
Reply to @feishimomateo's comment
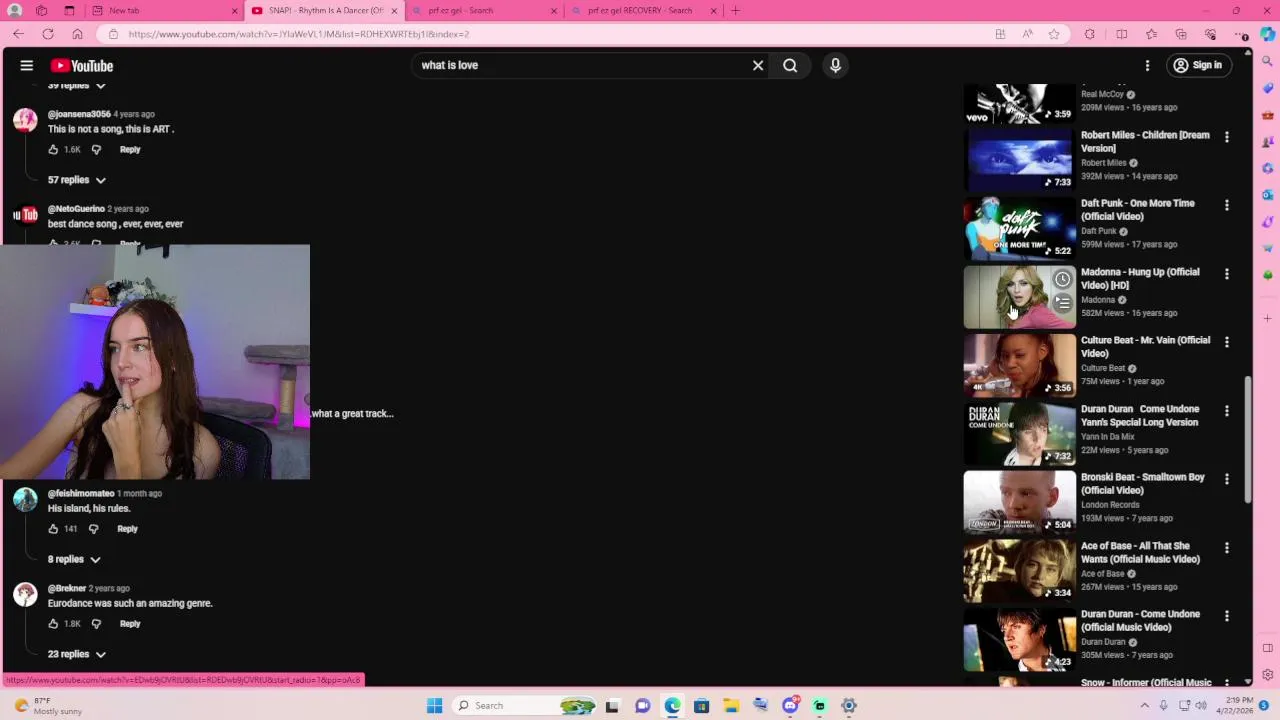(127, 529)
